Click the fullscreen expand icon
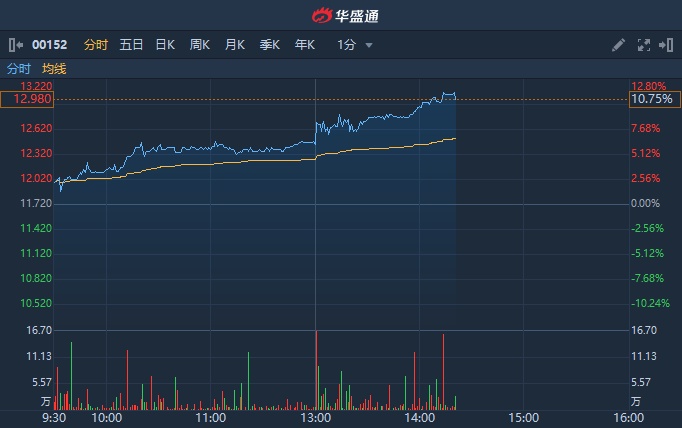 coord(643,45)
